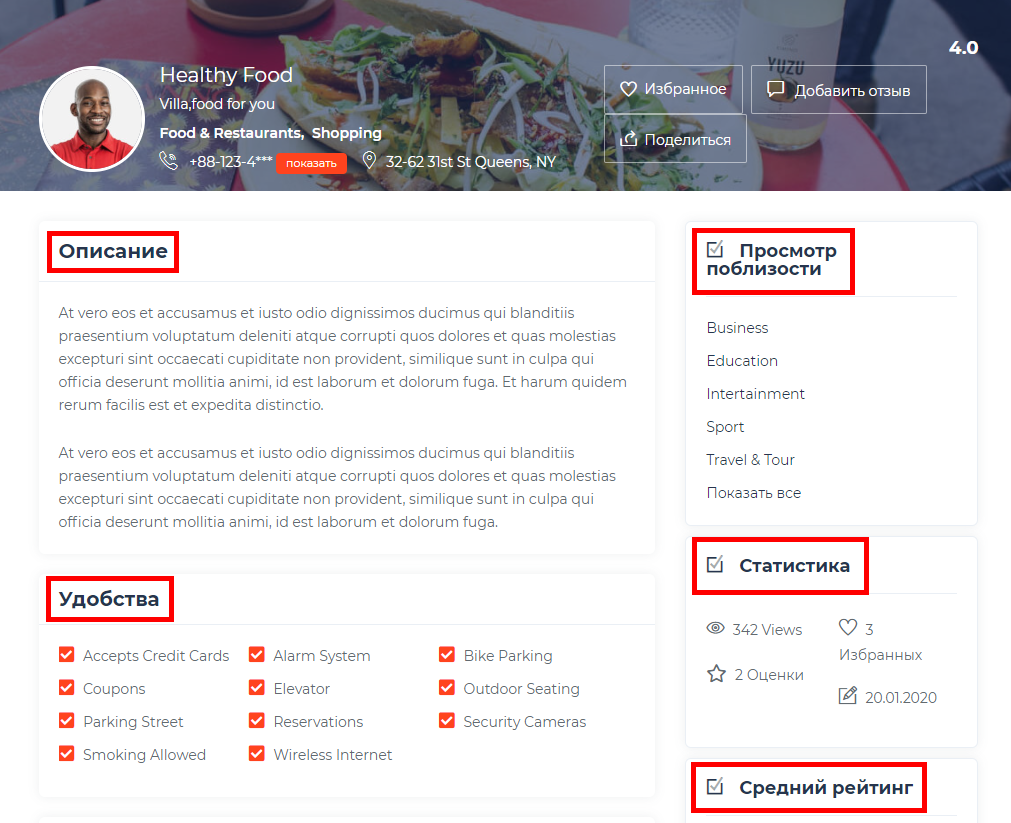Reveal phone number with показать button
The image size is (1011, 823).
pyautogui.click(x=311, y=163)
